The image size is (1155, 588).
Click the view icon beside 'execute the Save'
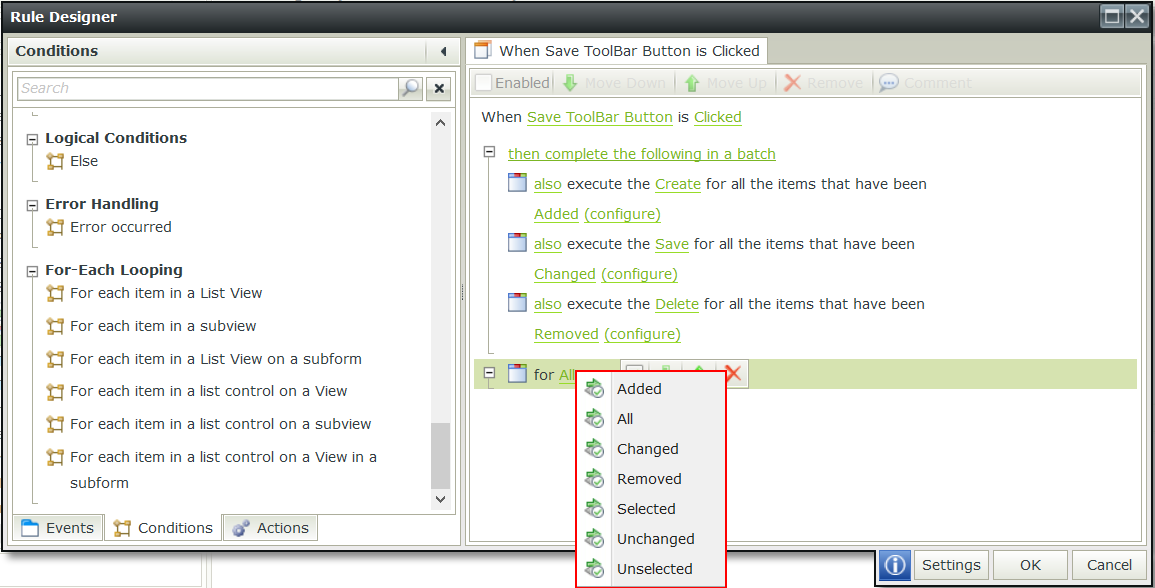pyautogui.click(x=518, y=242)
